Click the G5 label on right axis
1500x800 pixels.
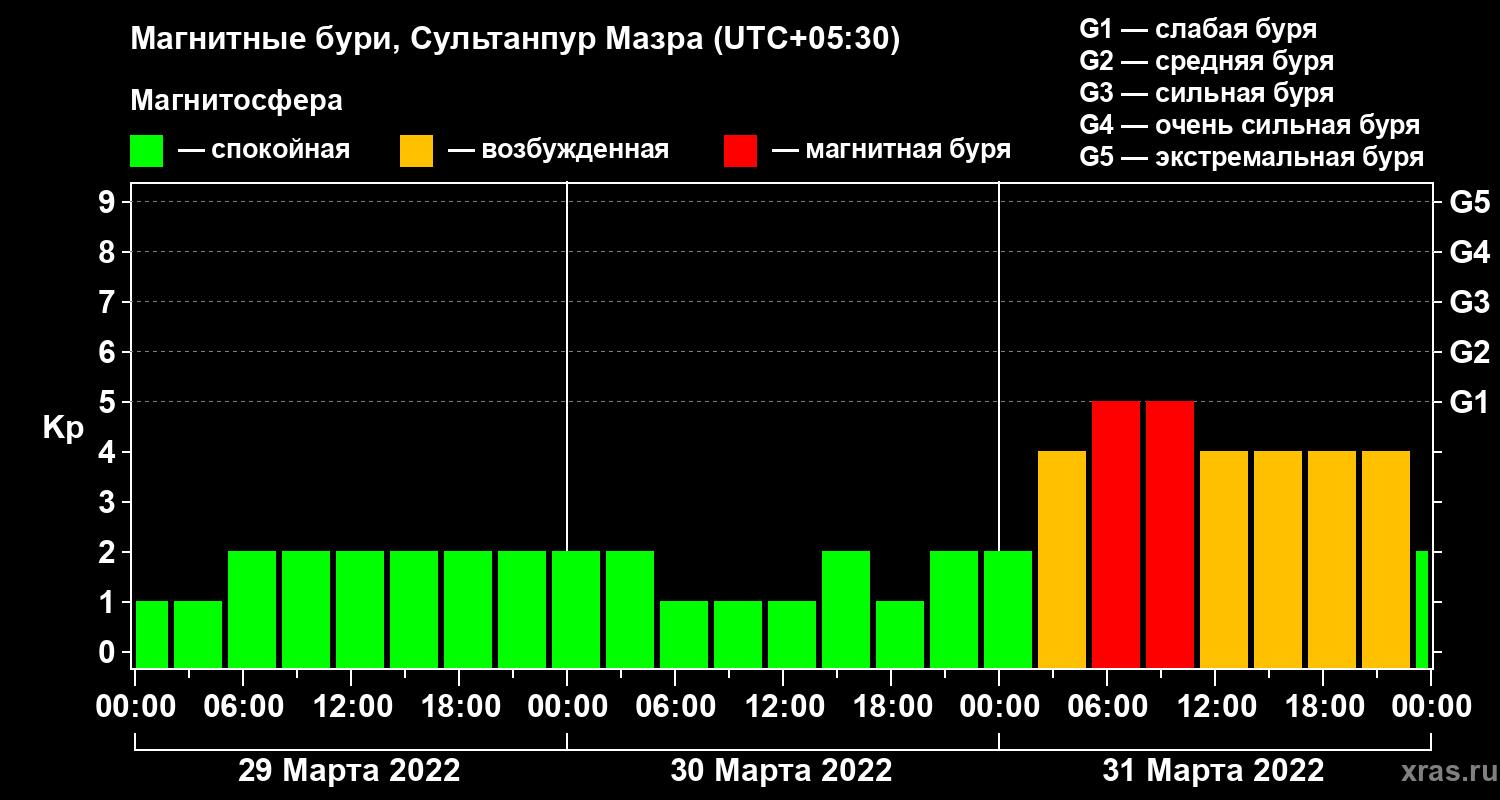(1469, 202)
